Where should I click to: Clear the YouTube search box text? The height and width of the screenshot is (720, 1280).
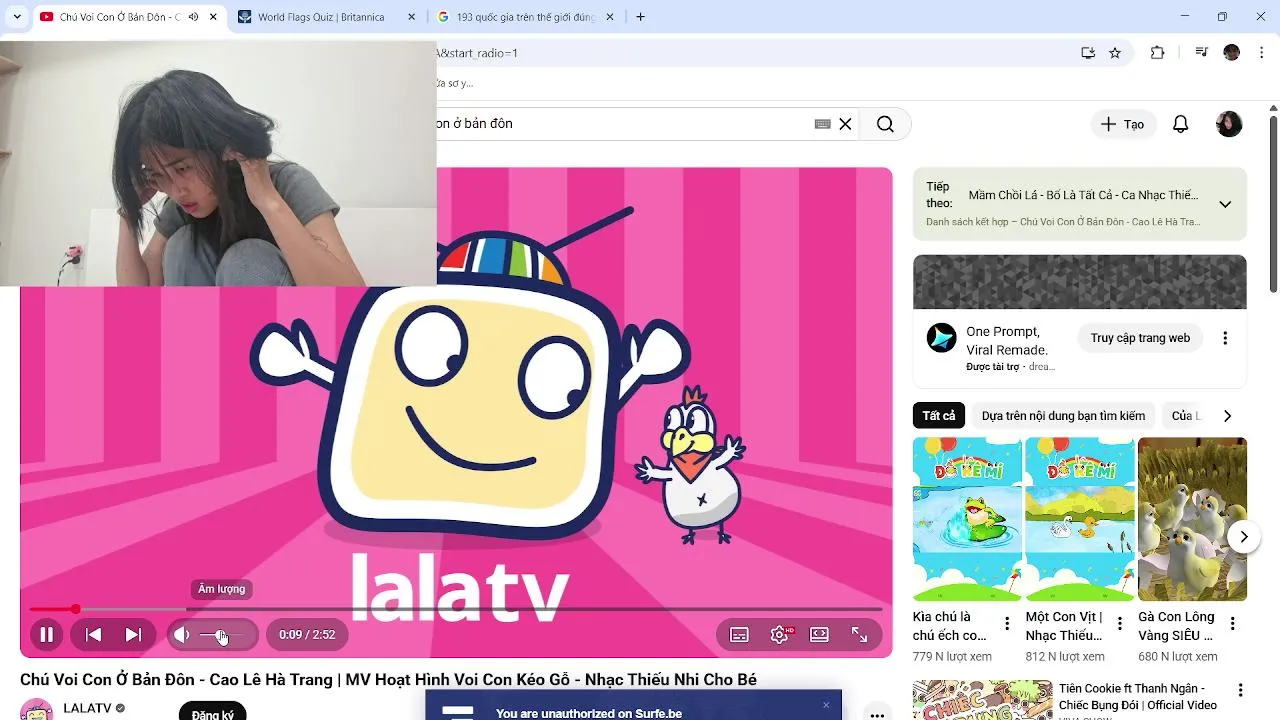tap(845, 124)
